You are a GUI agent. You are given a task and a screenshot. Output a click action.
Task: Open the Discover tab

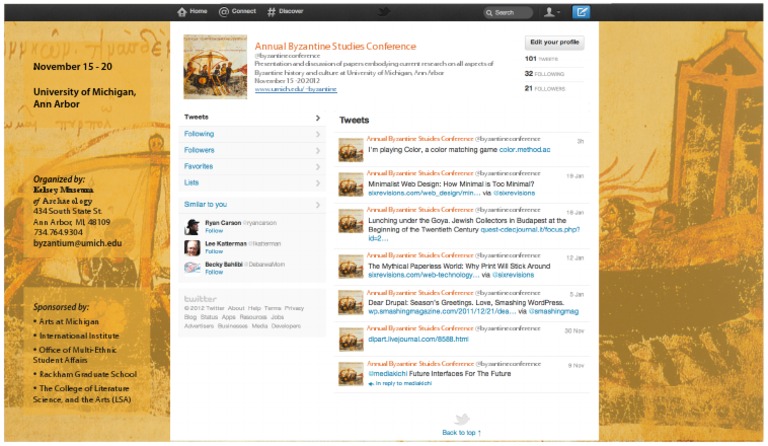click(x=285, y=12)
